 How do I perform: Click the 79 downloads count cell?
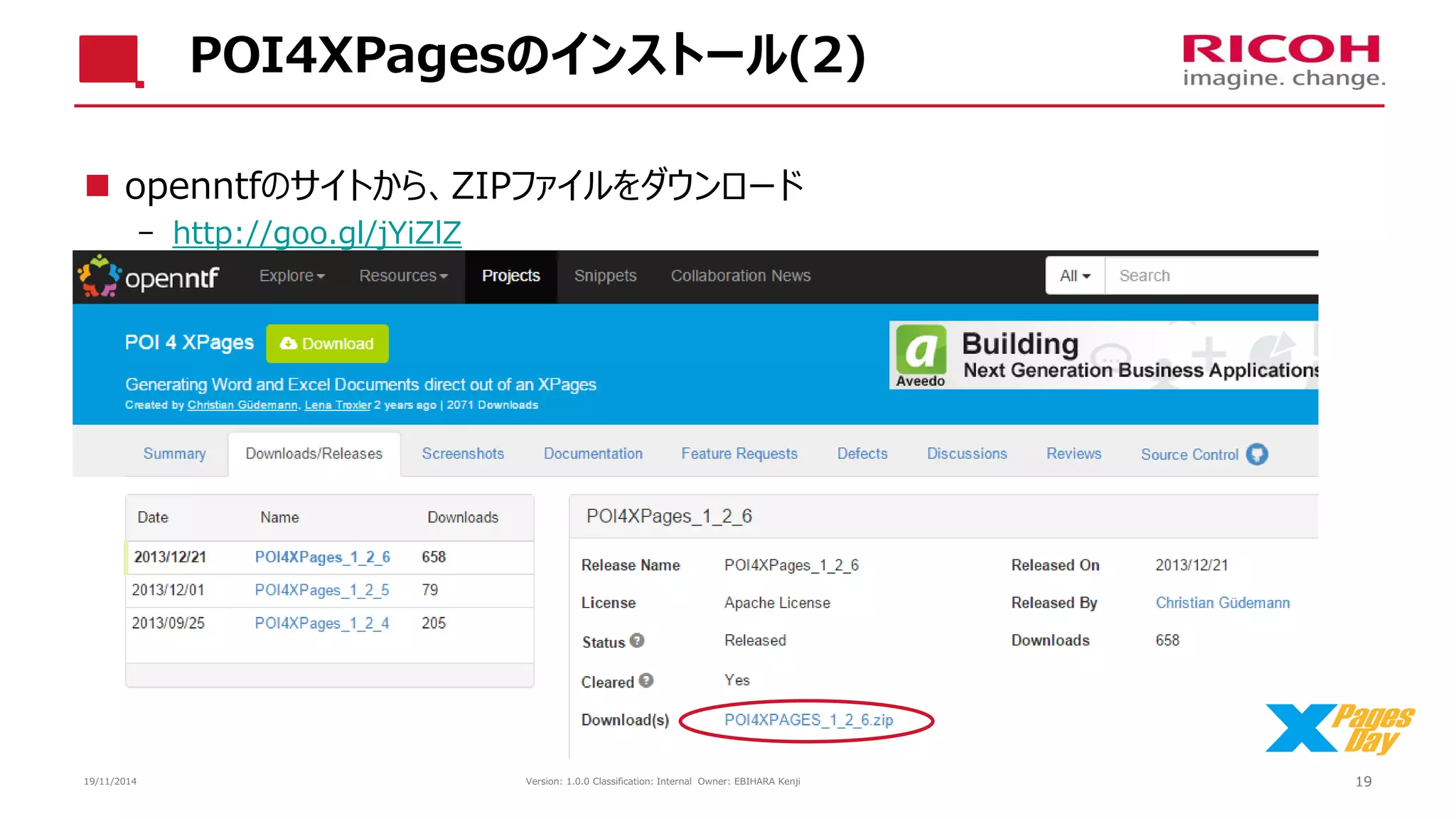coord(429,590)
